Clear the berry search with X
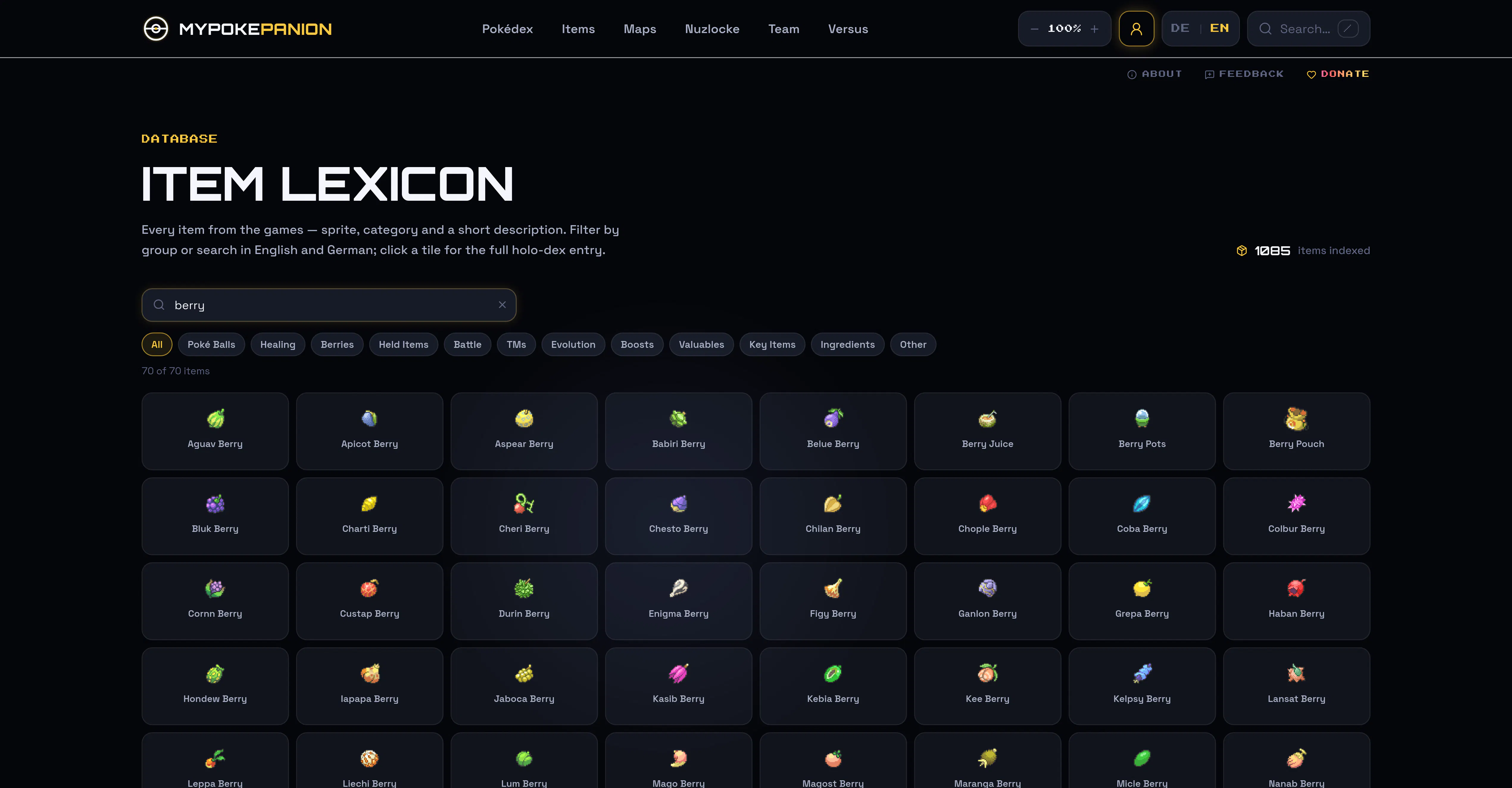This screenshot has width=1512, height=788. [503, 305]
